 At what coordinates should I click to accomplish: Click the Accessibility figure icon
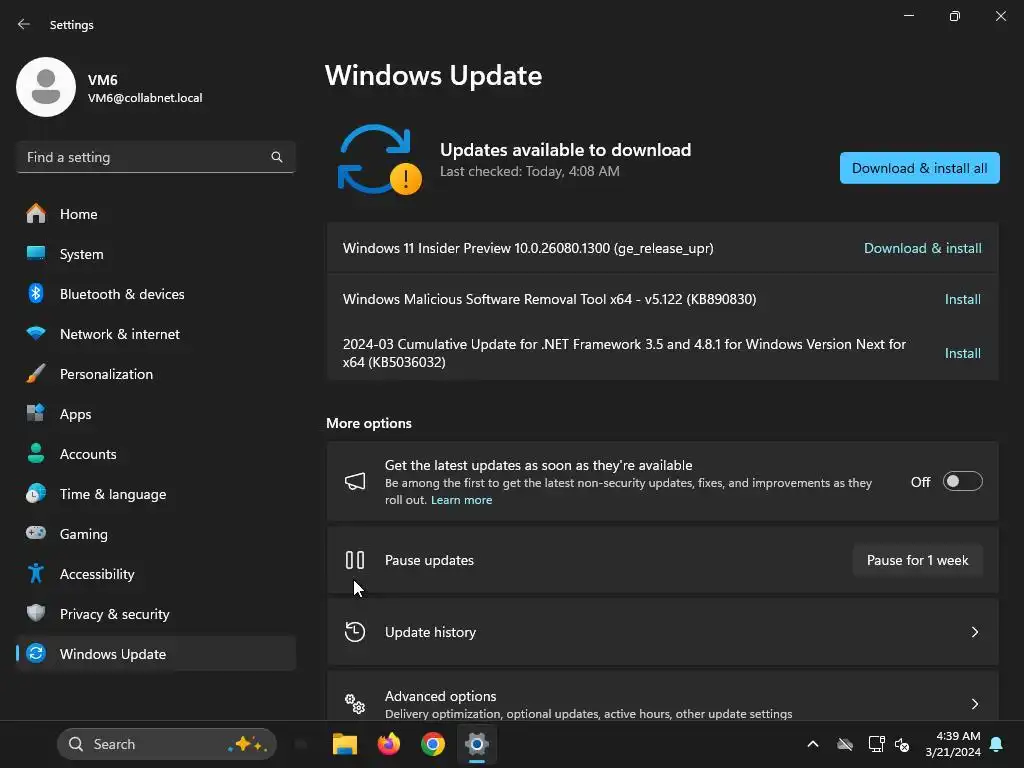[36, 573]
